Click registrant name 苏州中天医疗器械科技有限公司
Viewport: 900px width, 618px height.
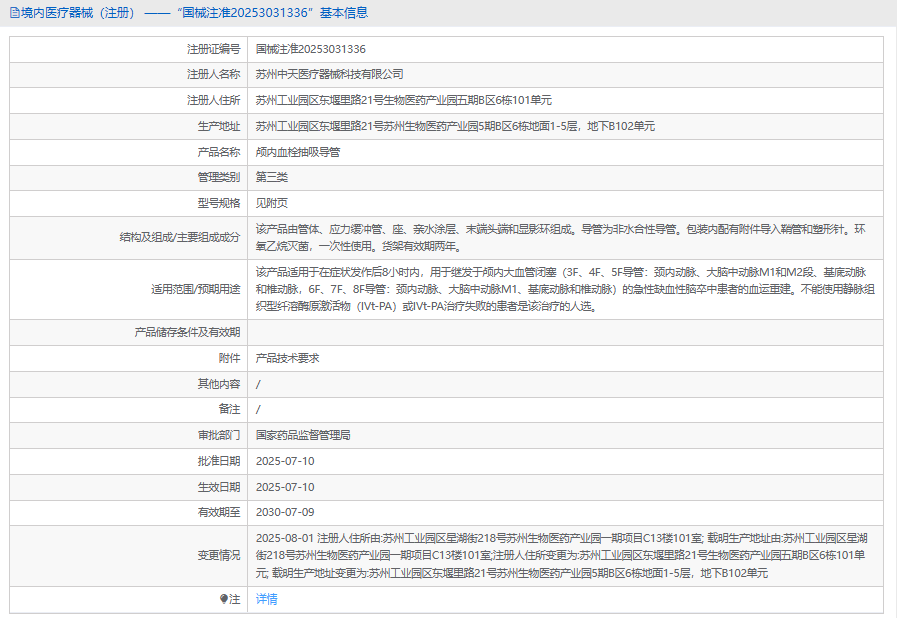329,75
